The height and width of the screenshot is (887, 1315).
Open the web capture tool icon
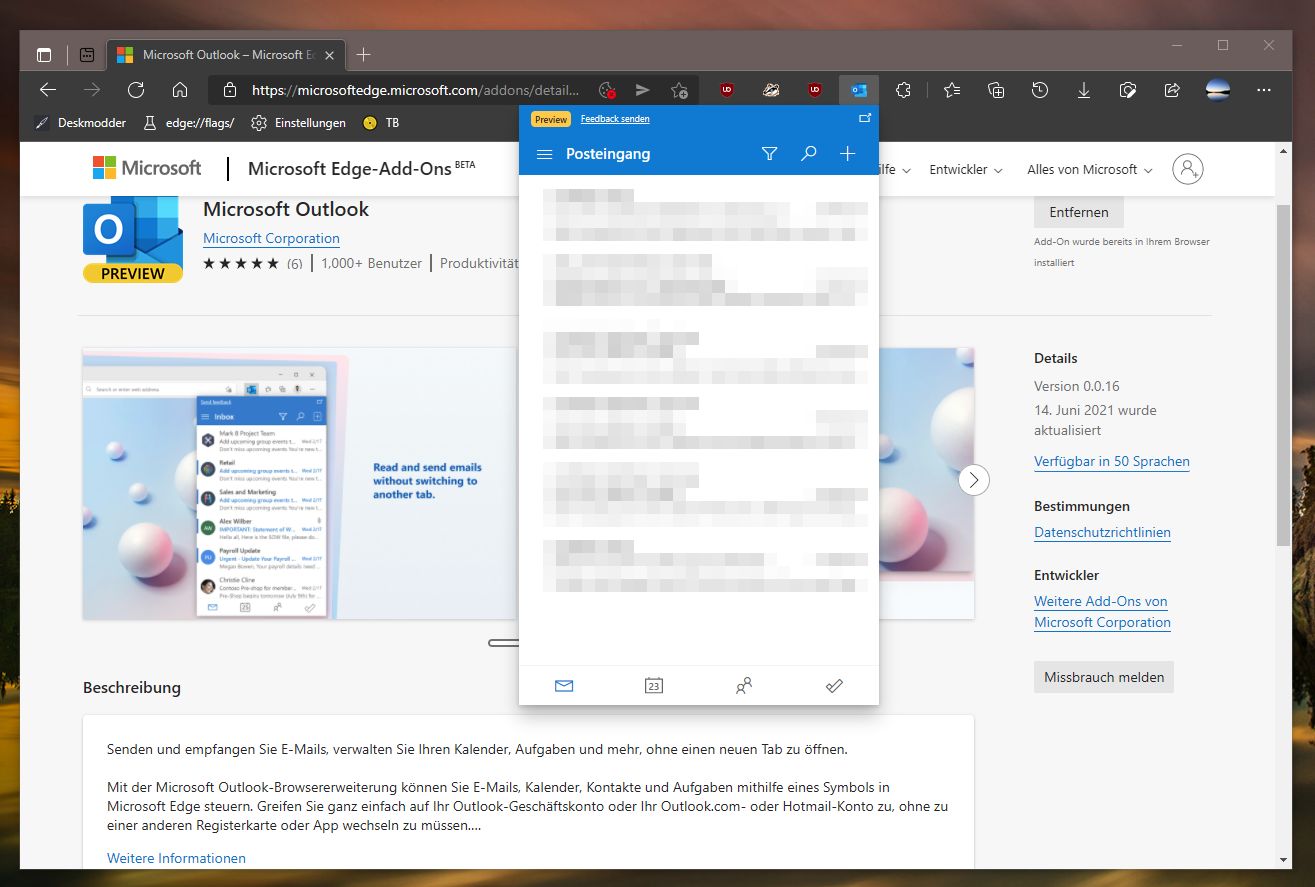click(x=1128, y=90)
